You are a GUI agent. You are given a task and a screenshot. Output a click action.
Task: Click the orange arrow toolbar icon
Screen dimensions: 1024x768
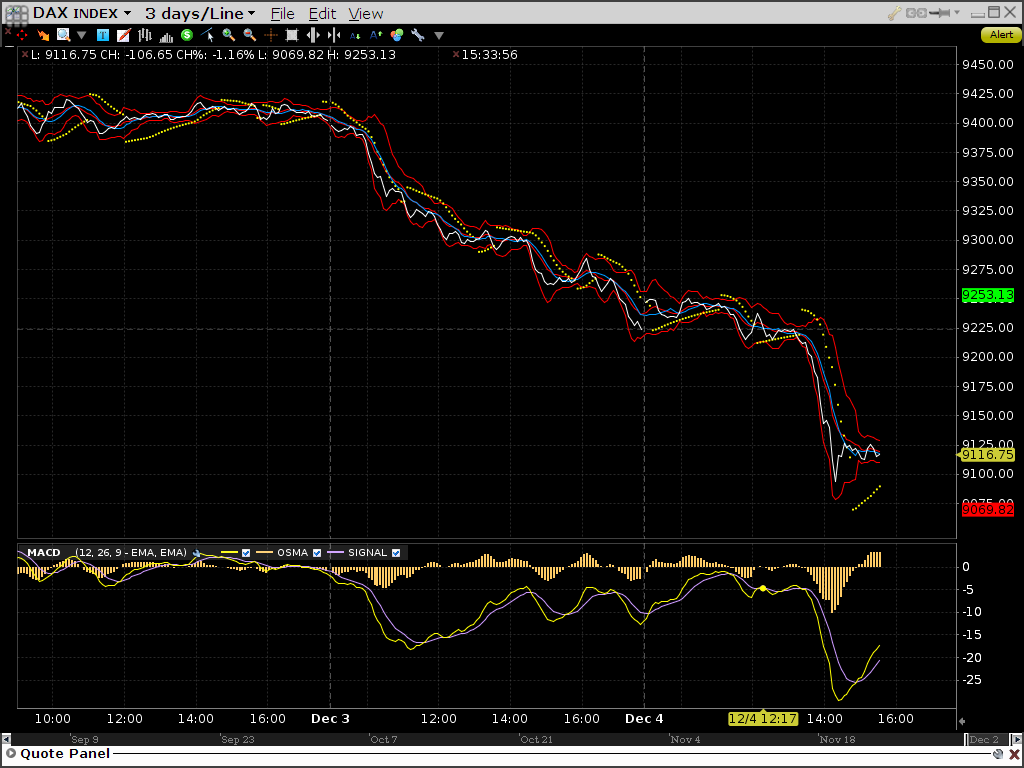[43, 35]
